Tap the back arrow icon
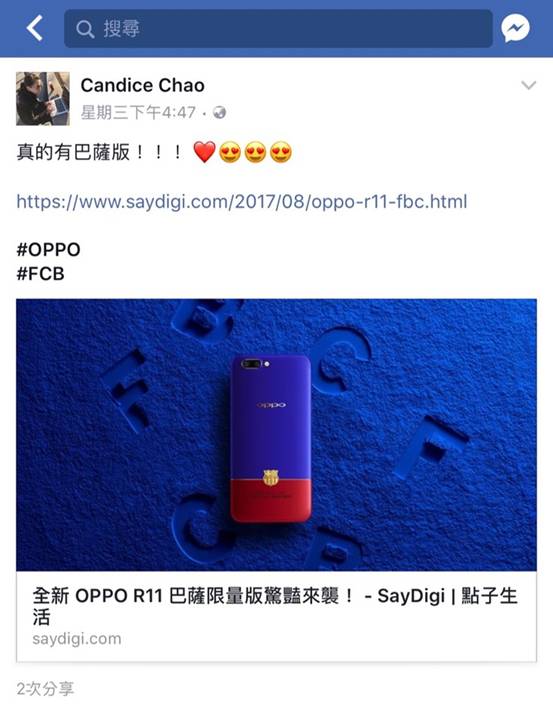 click(35, 28)
